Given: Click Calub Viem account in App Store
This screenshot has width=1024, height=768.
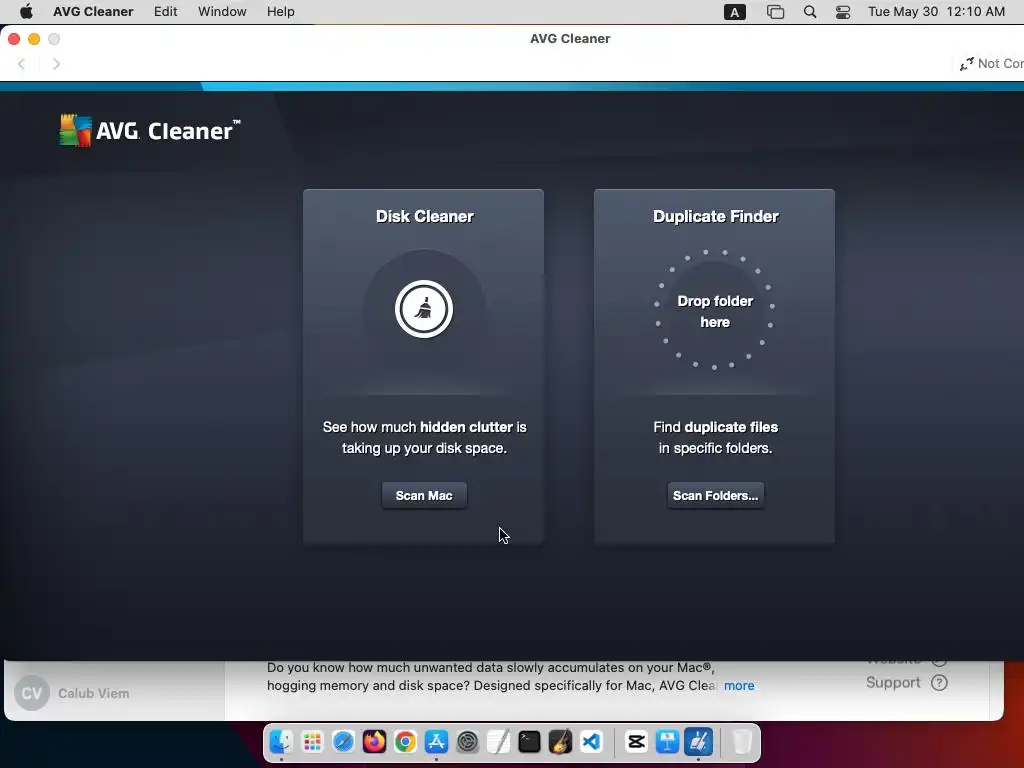Looking at the screenshot, I should pyautogui.click(x=93, y=694).
